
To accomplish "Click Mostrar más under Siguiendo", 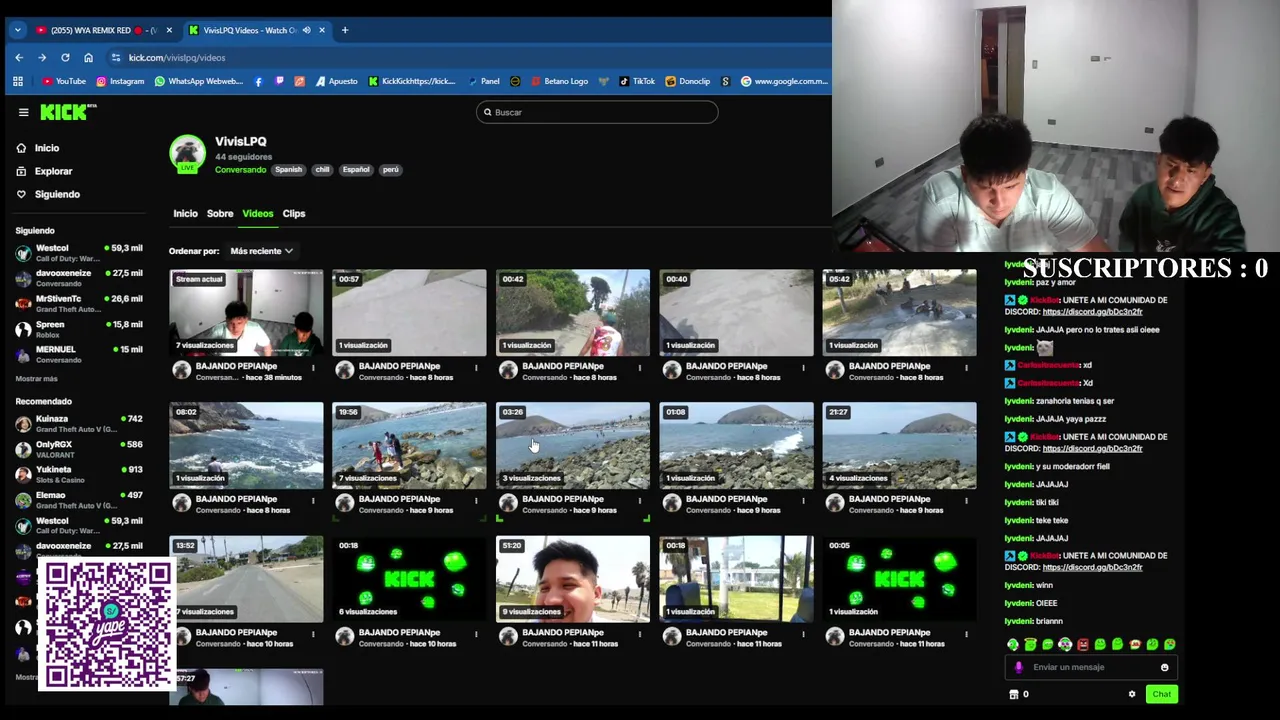I will tap(36, 379).
